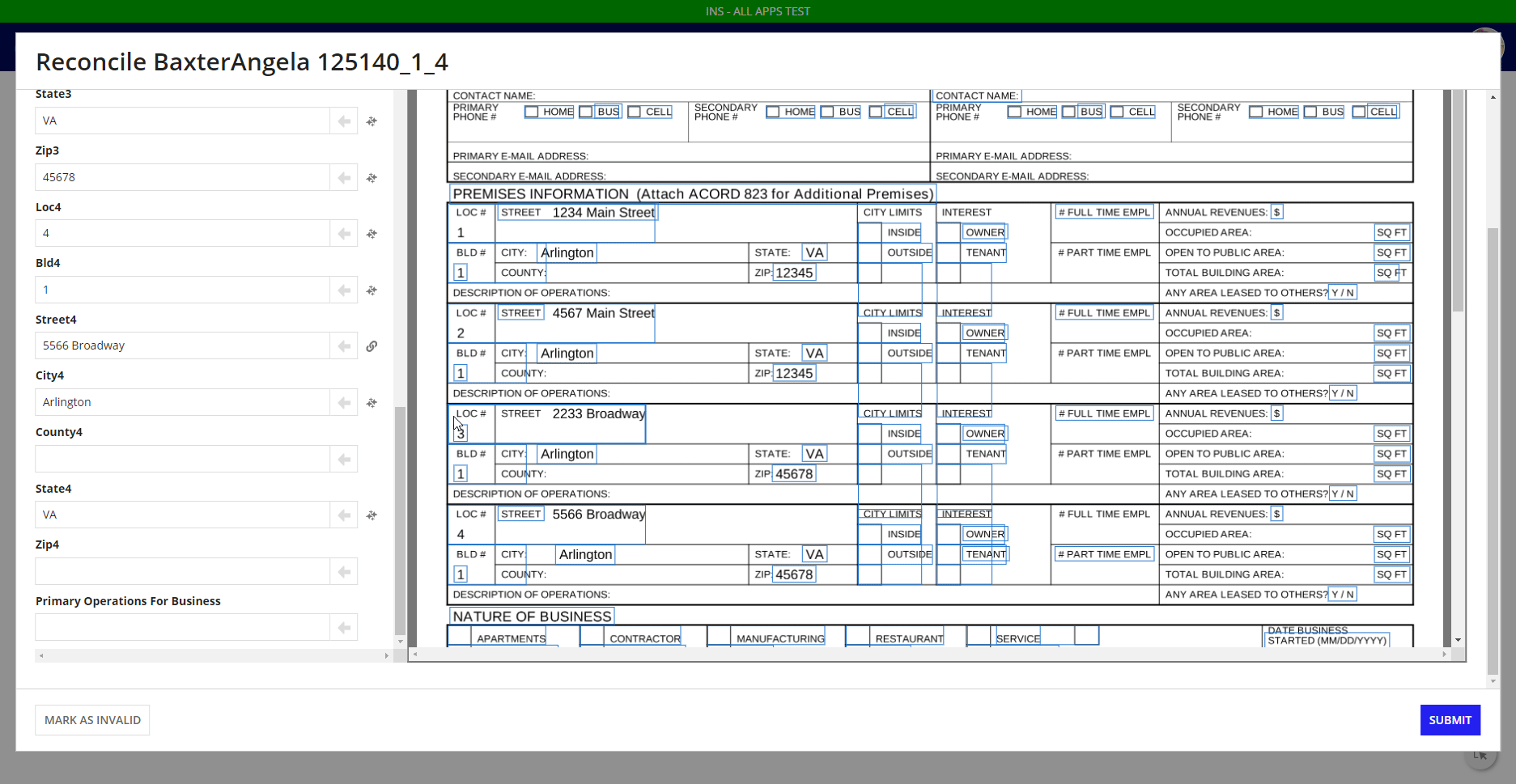Click the Loc4 input field
The width and height of the screenshot is (1516, 784).
pos(182,233)
